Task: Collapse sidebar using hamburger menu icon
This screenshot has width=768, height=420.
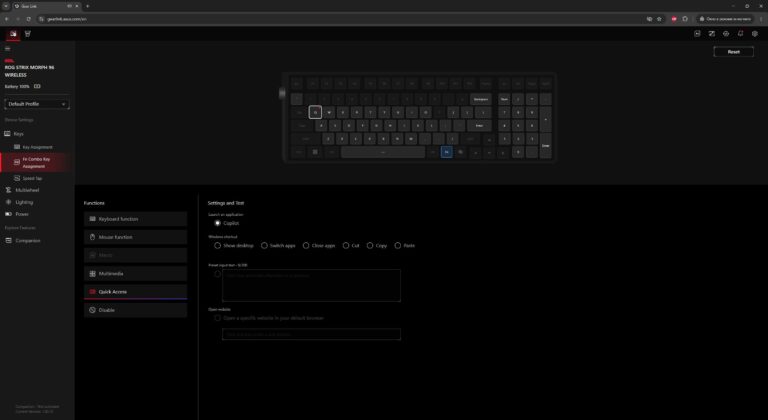Action: 7,49
